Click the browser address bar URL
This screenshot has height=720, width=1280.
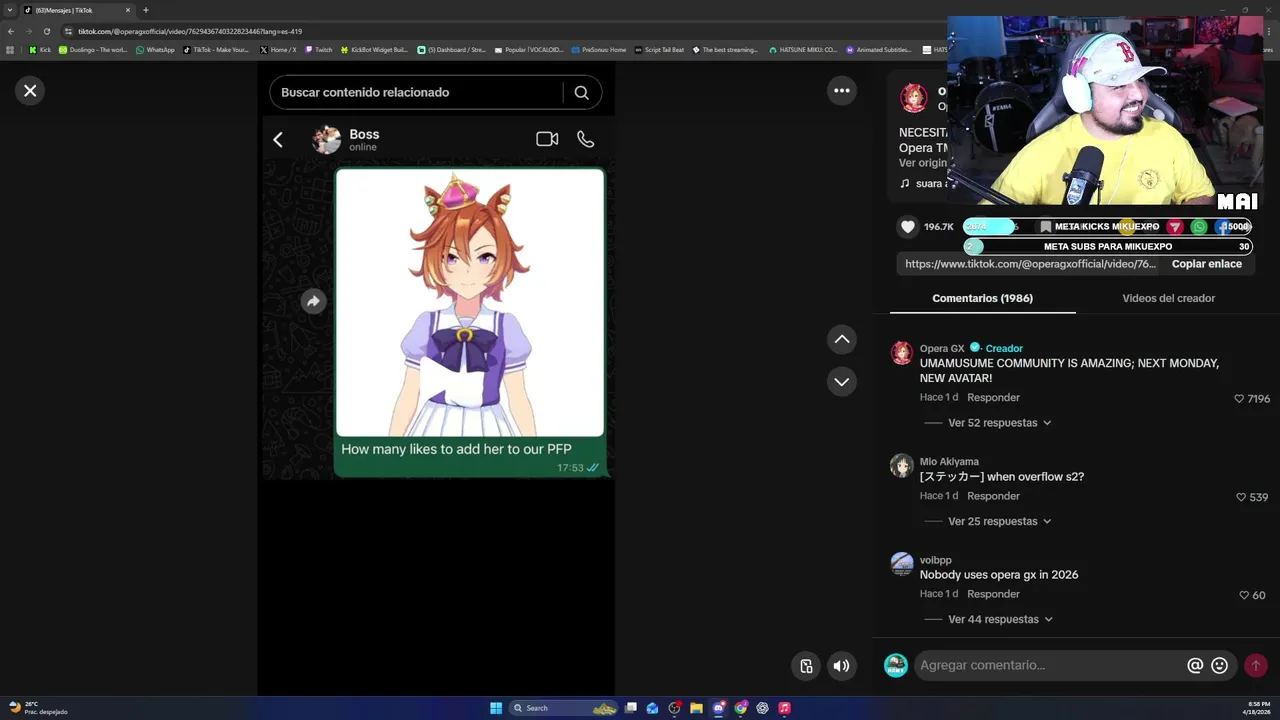click(190, 31)
